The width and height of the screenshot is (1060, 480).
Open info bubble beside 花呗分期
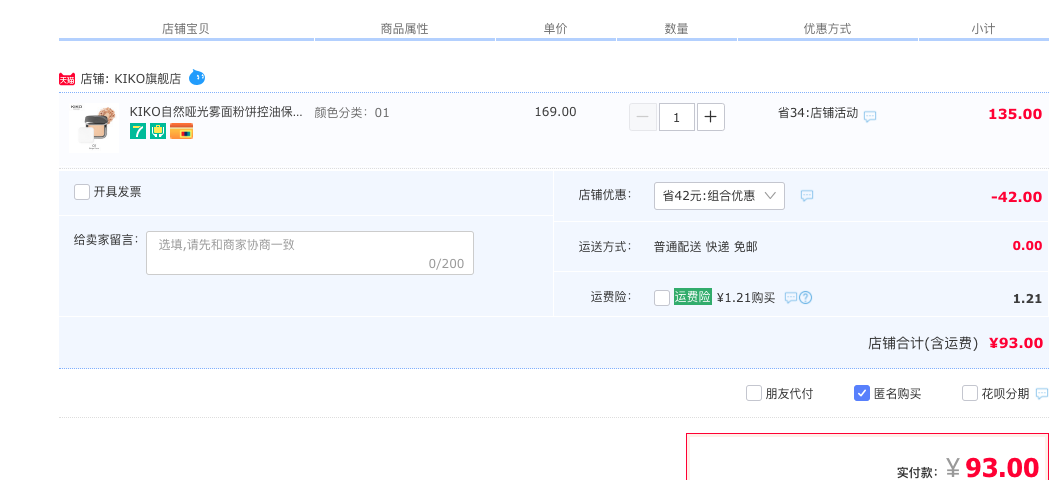[1042, 393]
